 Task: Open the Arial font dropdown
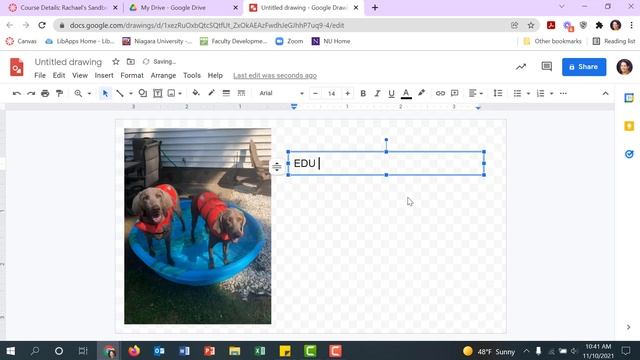(282, 93)
